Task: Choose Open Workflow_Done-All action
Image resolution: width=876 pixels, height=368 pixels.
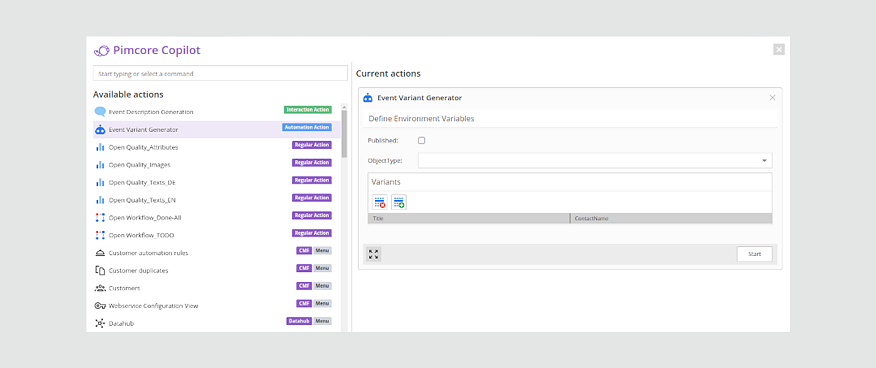Action: (x=217, y=218)
